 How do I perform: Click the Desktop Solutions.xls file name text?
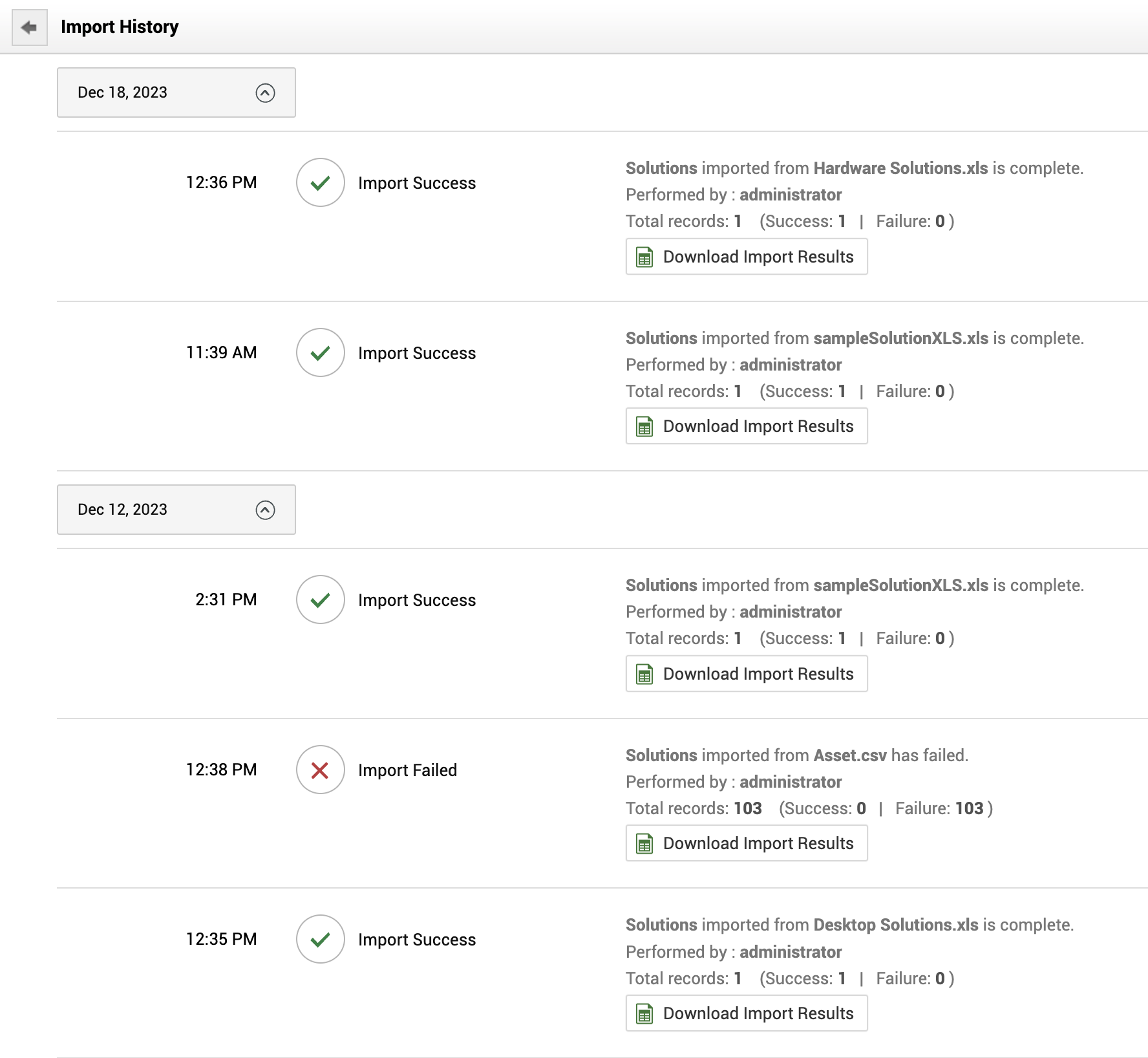click(x=895, y=925)
